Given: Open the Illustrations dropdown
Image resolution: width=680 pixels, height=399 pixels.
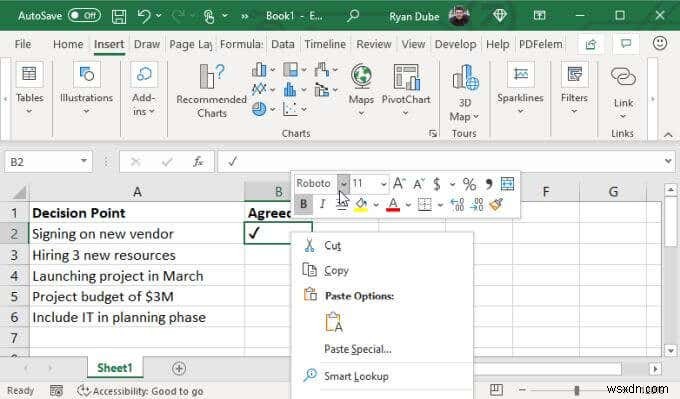Looking at the screenshot, I should [86, 89].
